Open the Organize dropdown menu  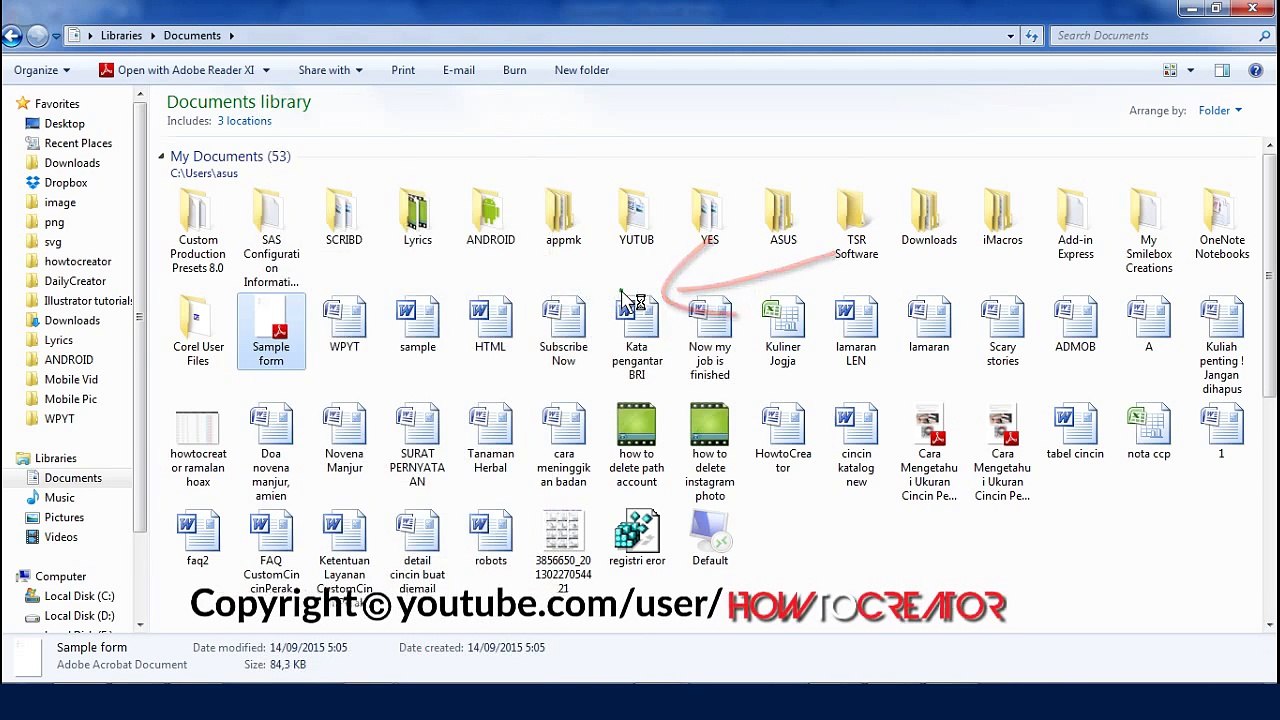pos(42,70)
